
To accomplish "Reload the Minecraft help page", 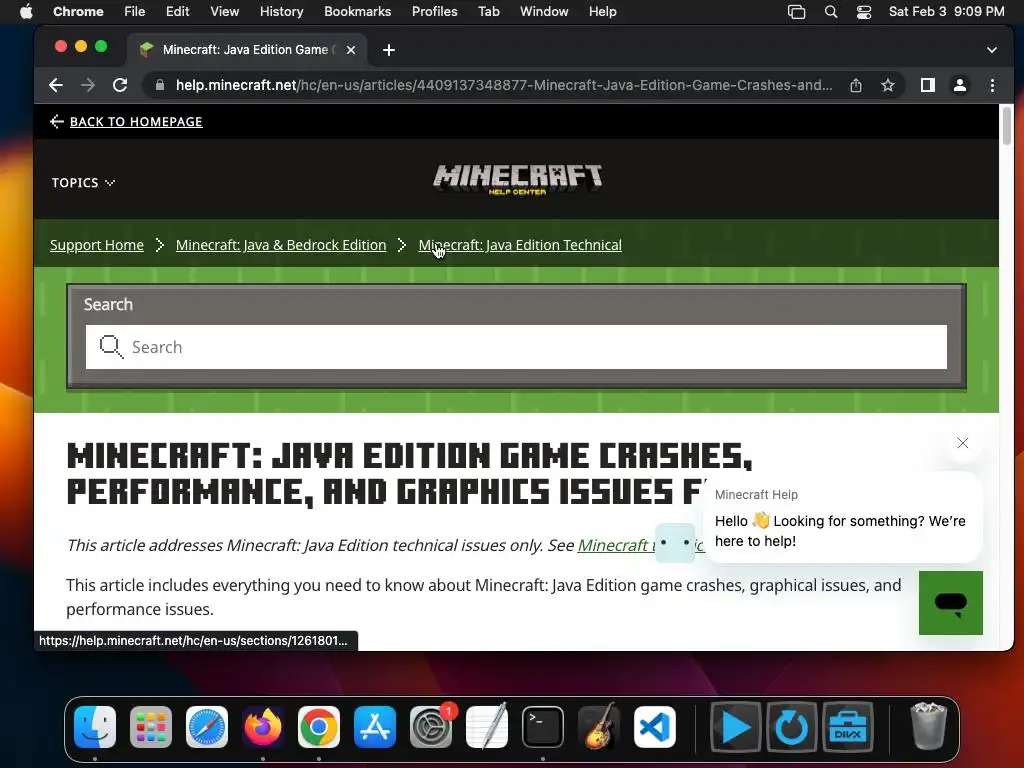I will 120,85.
